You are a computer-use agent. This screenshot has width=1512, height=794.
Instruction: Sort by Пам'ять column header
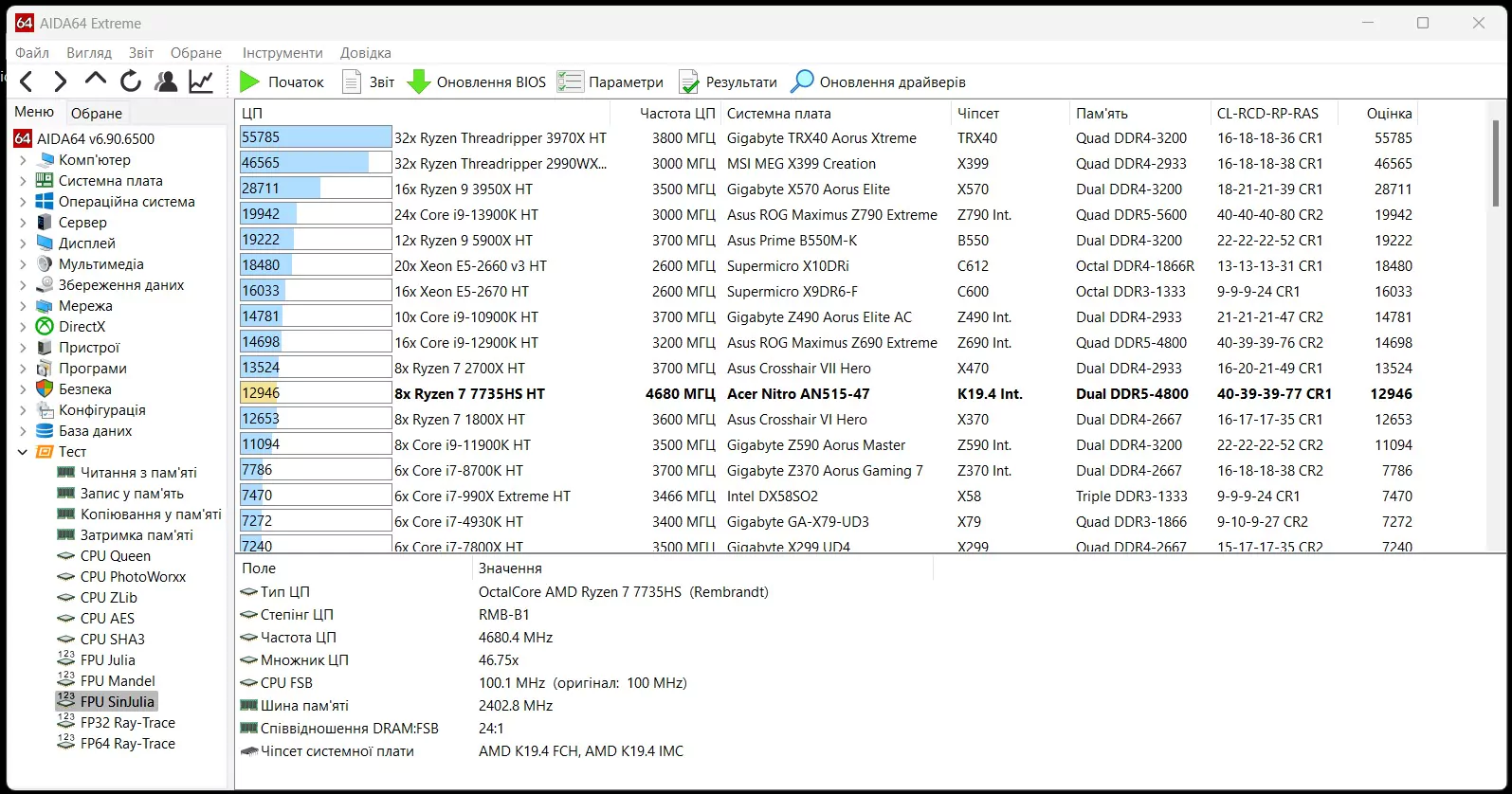(1140, 113)
